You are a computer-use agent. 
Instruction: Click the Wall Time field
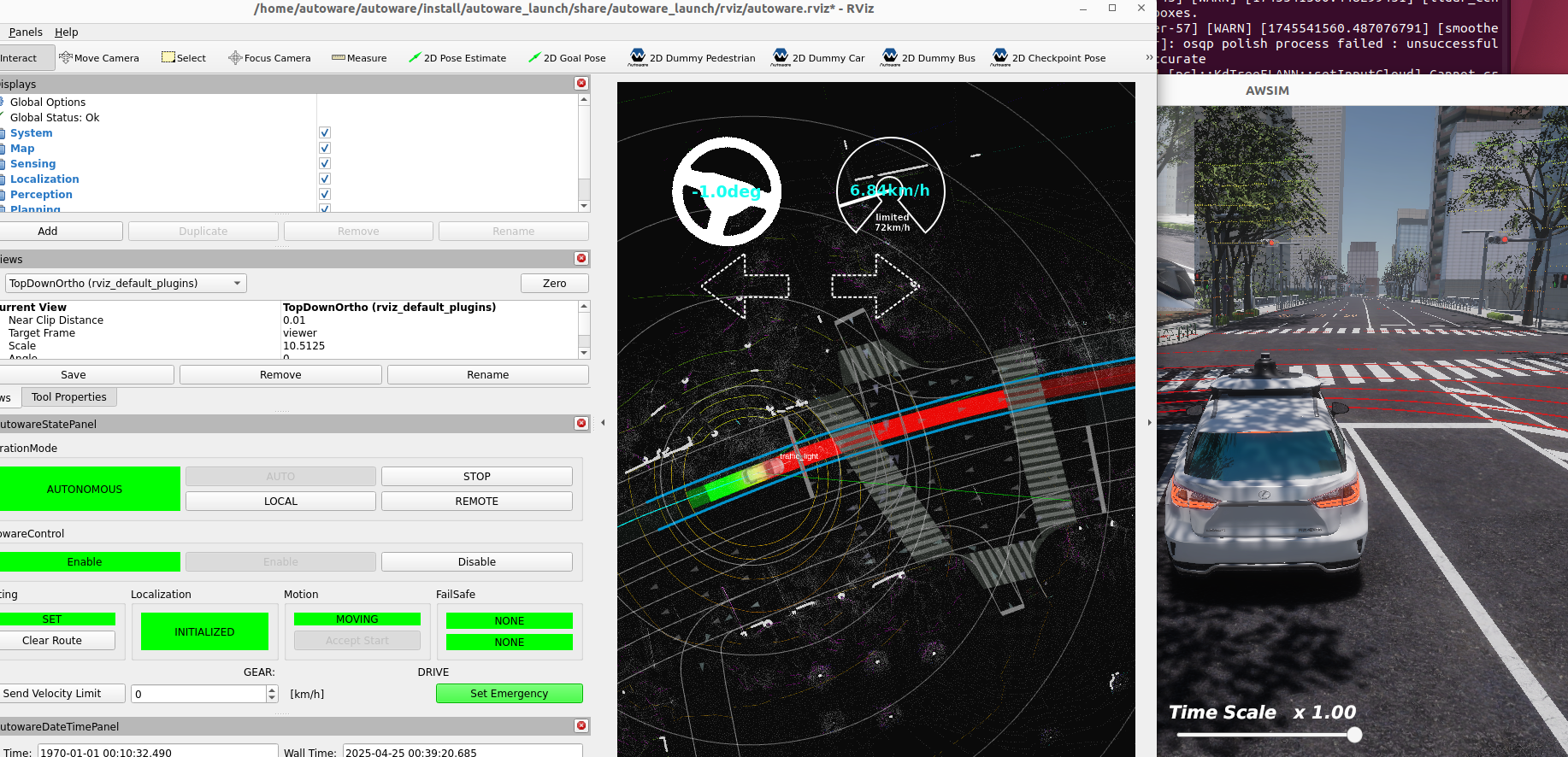[463, 752]
